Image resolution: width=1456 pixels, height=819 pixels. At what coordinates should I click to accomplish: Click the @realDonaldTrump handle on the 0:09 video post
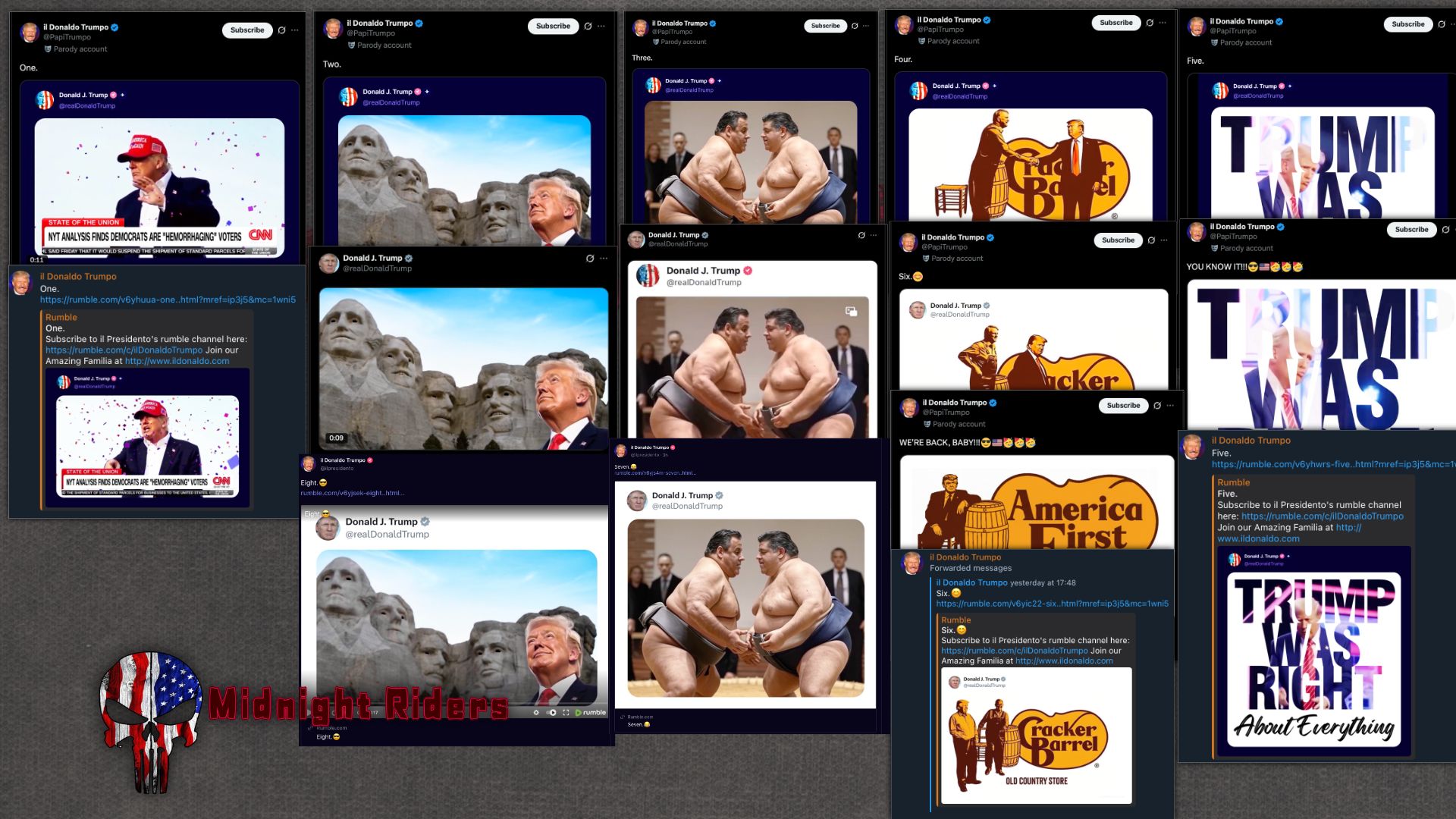coord(377,268)
